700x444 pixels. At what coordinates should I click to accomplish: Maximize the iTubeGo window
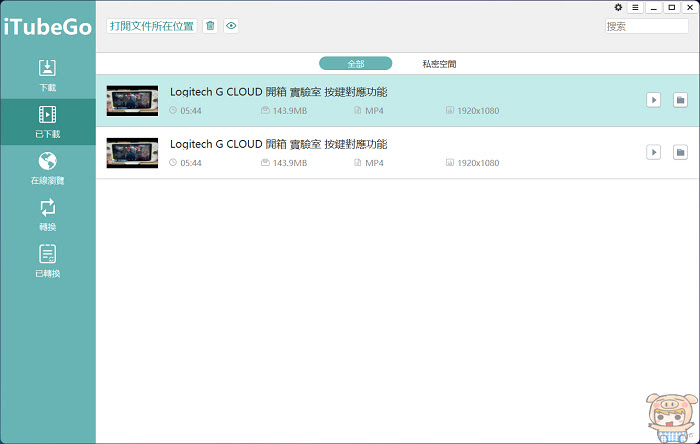pos(671,7)
